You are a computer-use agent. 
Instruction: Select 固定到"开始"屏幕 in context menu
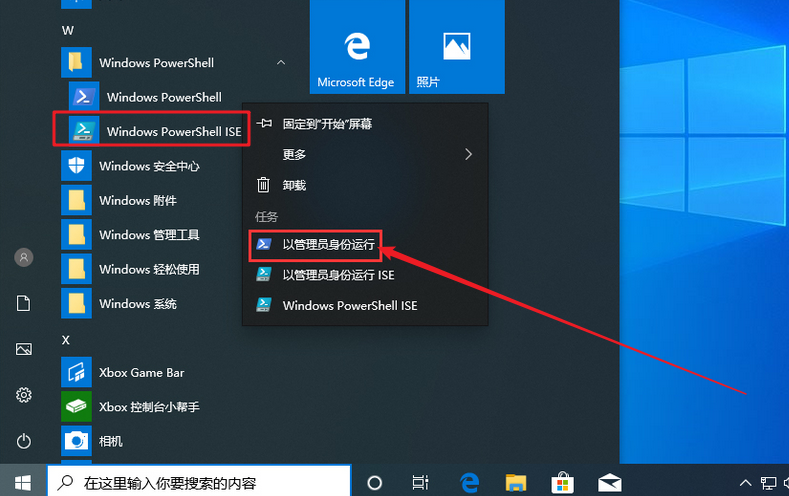pos(365,124)
